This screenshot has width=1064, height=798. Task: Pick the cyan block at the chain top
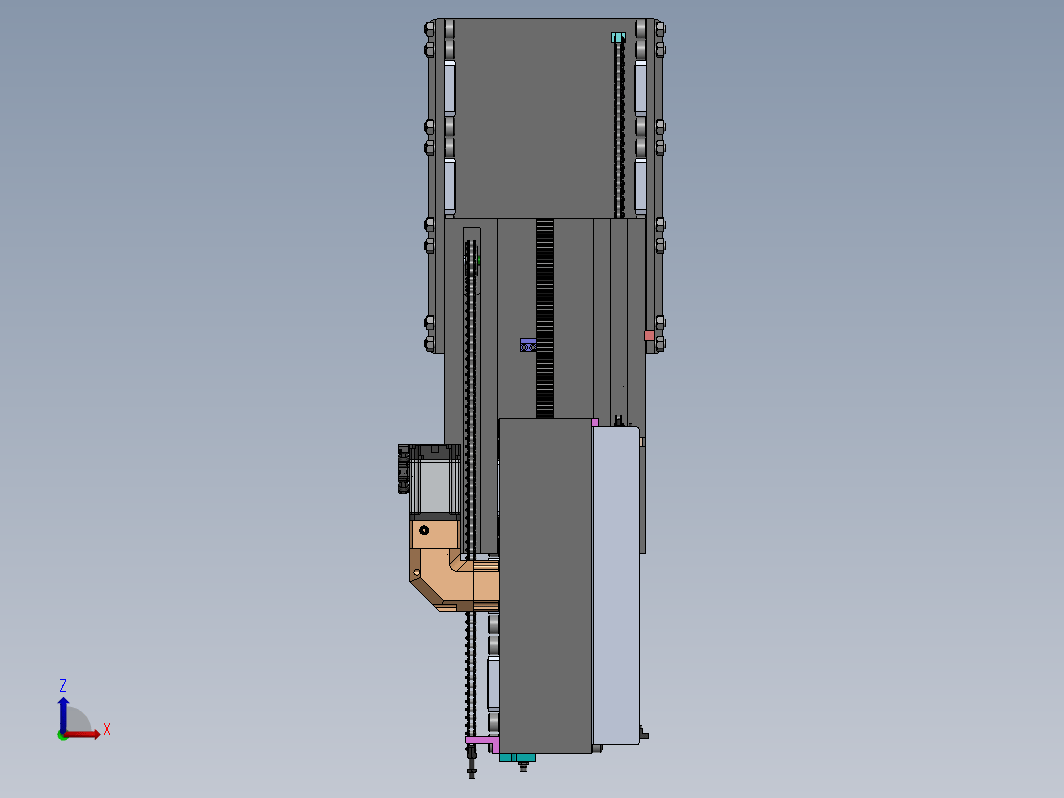pyautogui.click(x=618, y=37)
